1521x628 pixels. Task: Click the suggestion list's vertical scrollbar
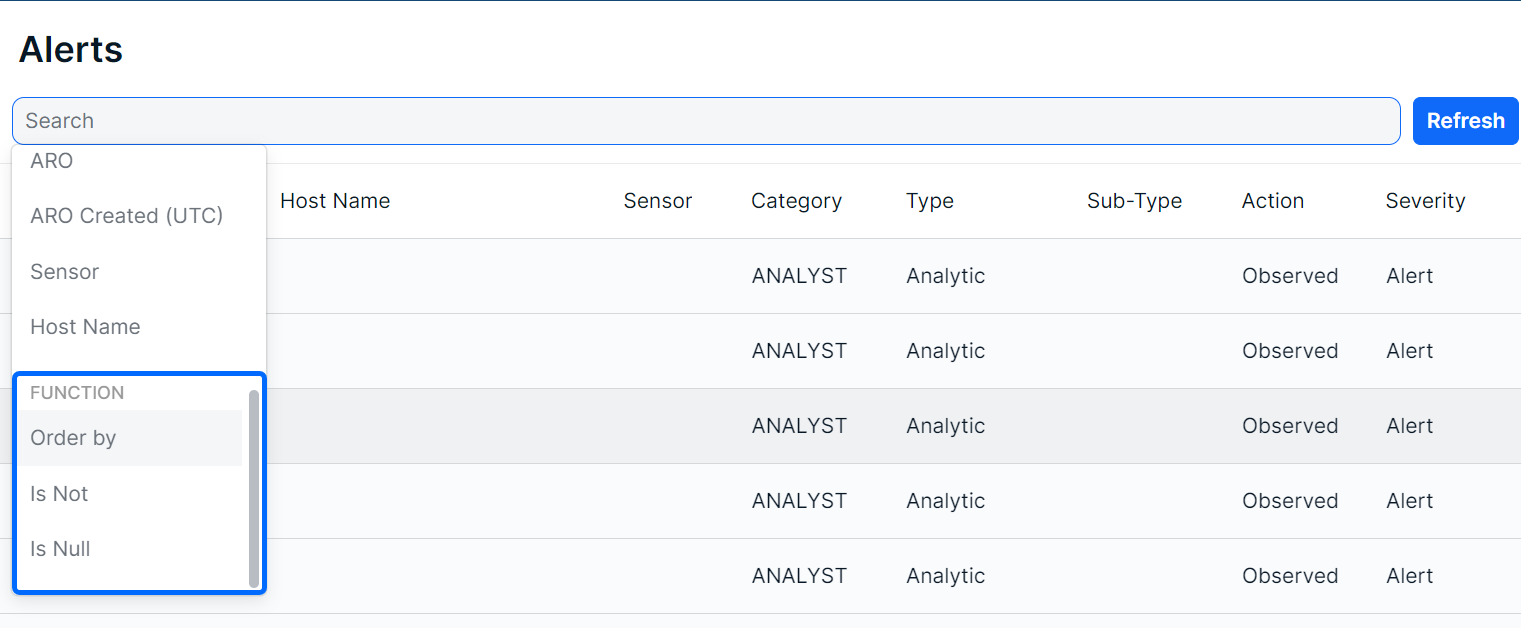click(254, 488)
